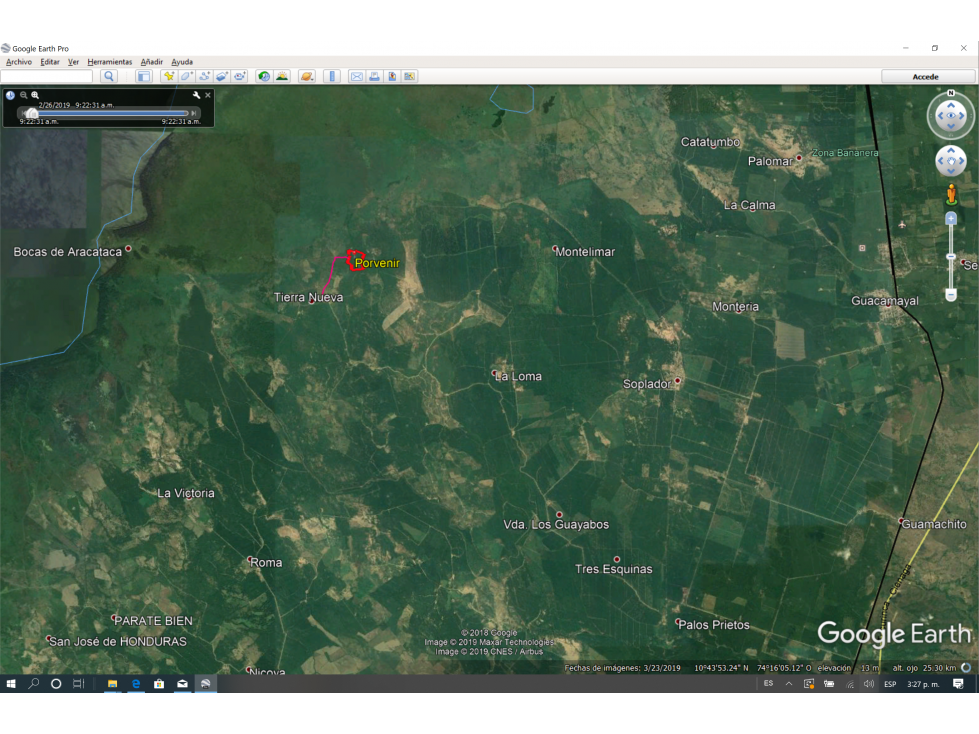This screenshot has width=979, height=734.
Task: Click into the search input field
Action: [47, 76]
